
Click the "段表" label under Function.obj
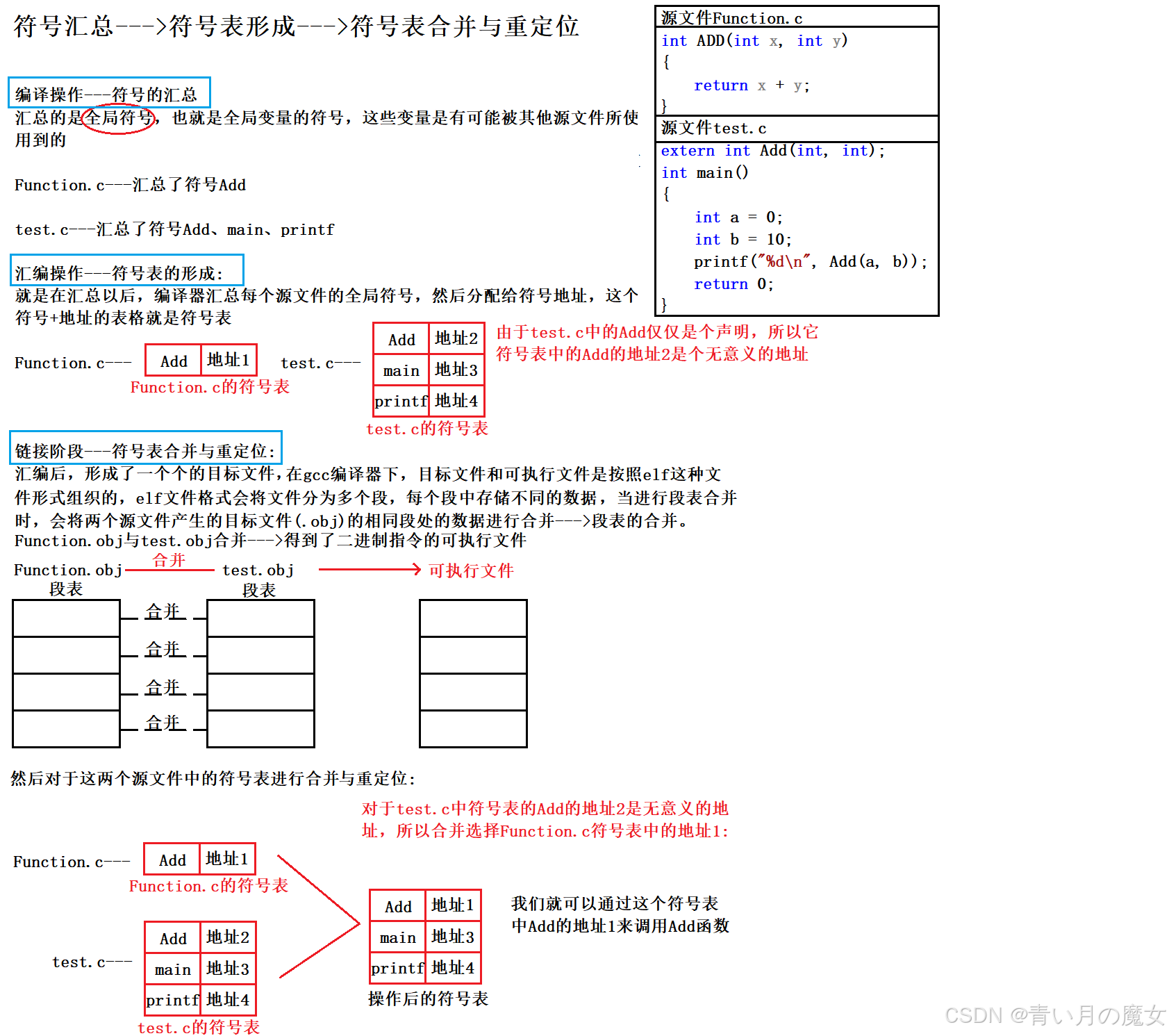coord(66,589)
